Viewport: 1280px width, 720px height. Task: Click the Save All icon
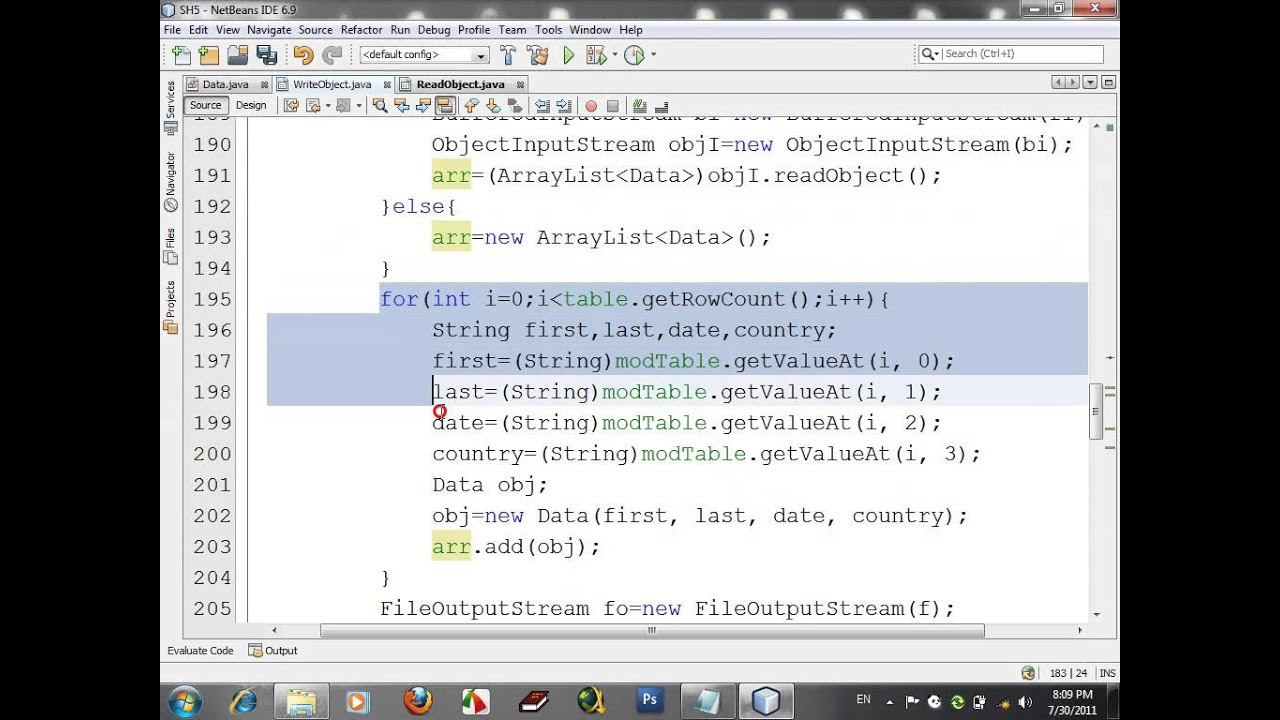click(x=266, y=55)
